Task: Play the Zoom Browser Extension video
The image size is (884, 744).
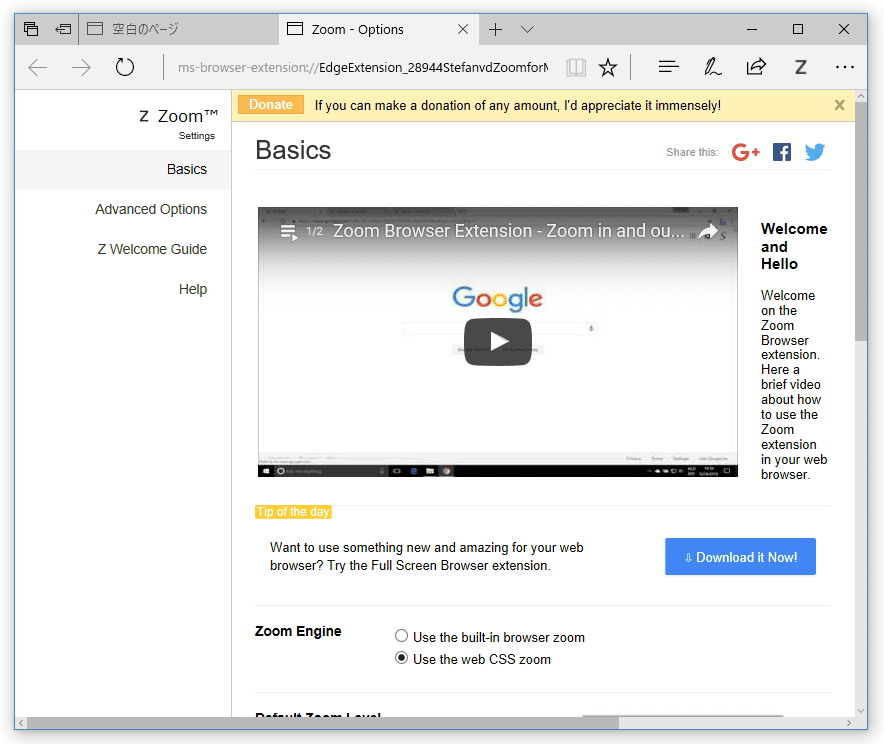Action: point(498,342)
